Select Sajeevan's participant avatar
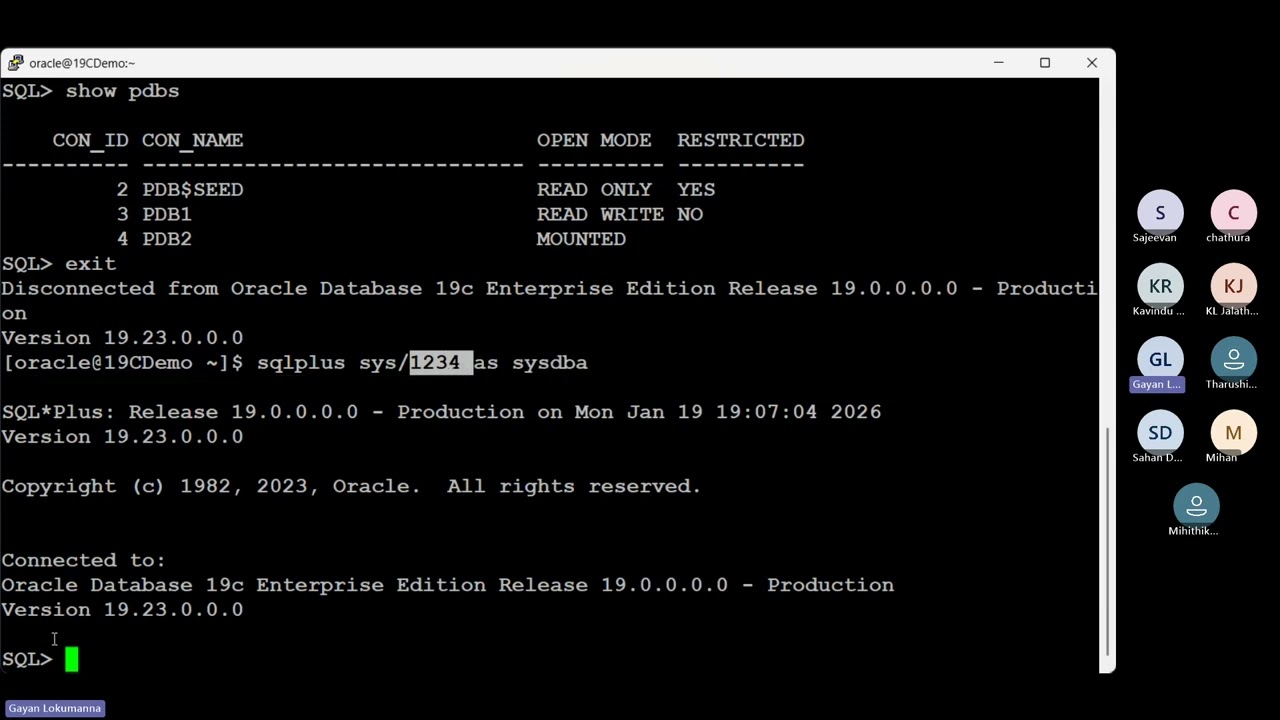The image size is (1280, 720). tap(1160, 212)
